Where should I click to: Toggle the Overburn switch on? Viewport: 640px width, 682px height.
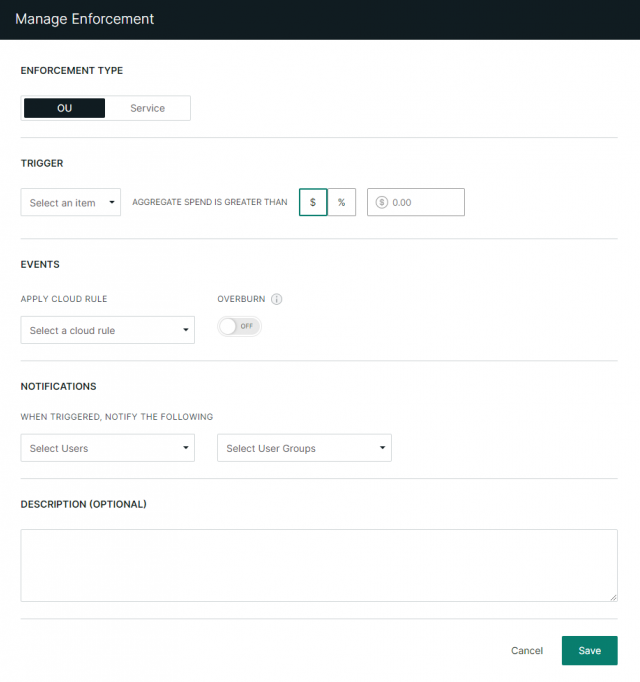coord(239,326)
